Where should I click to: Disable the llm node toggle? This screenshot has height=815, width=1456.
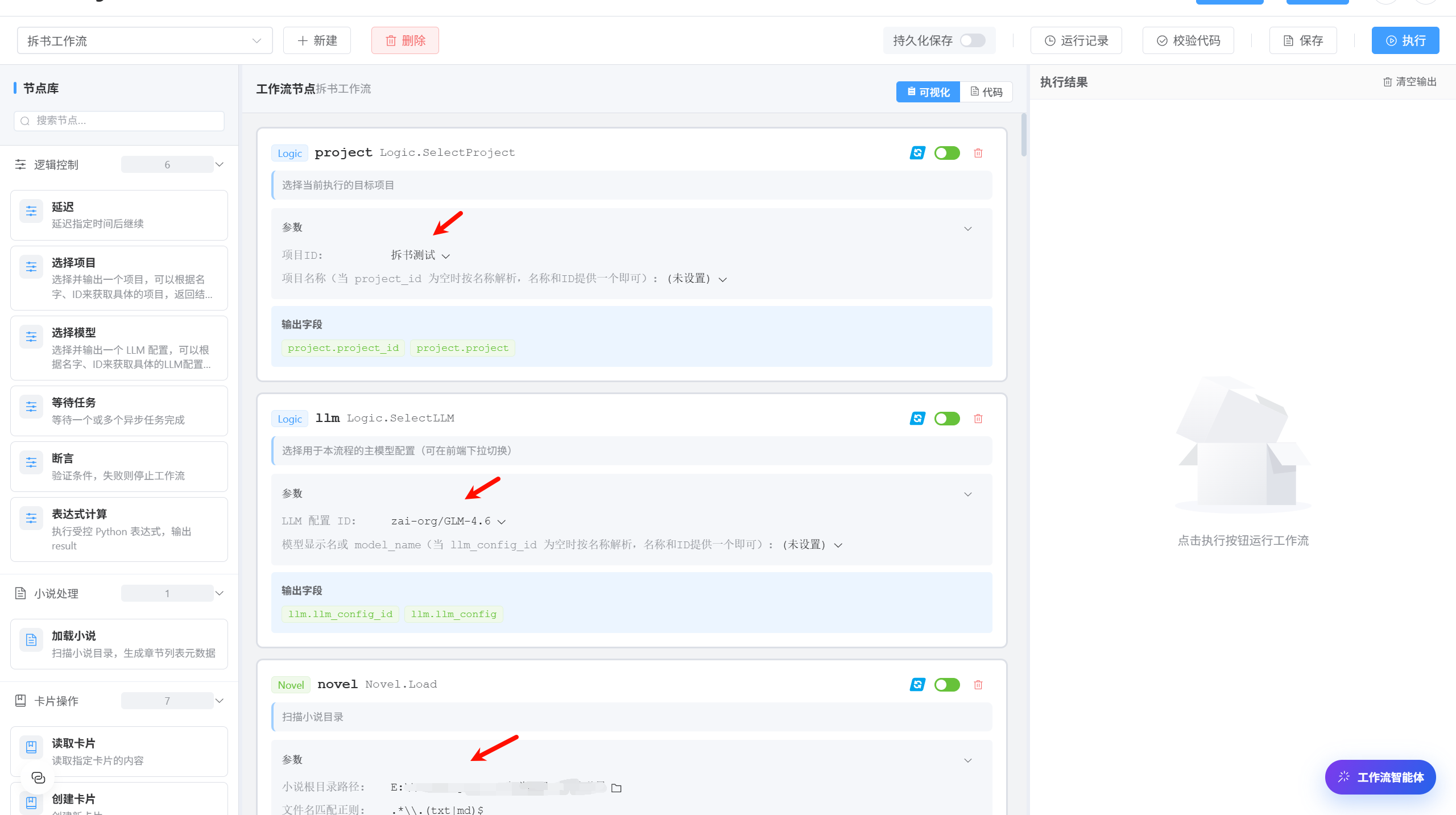[x=947, y=419]
